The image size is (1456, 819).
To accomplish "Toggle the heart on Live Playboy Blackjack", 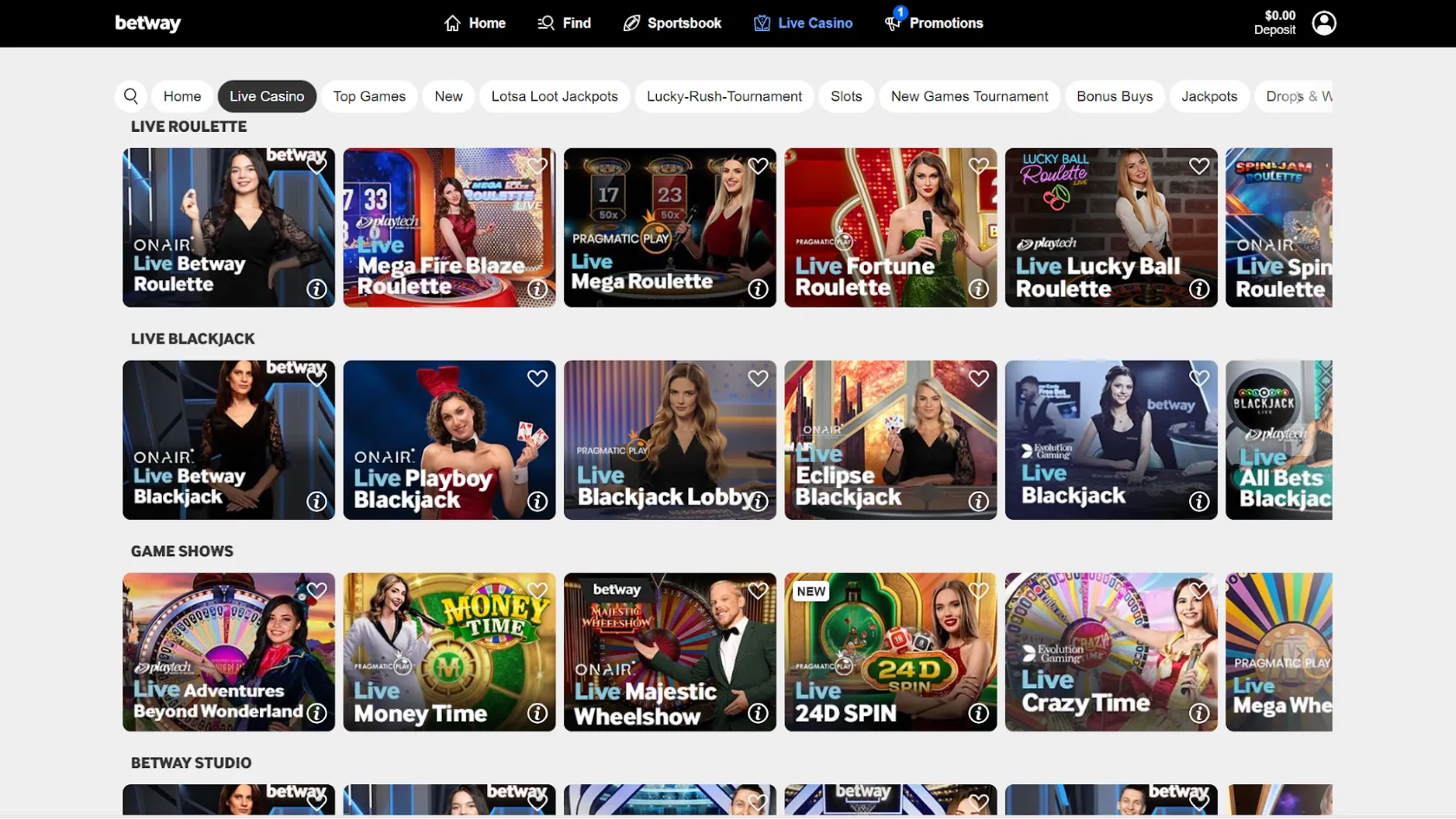I will point(536,378).
